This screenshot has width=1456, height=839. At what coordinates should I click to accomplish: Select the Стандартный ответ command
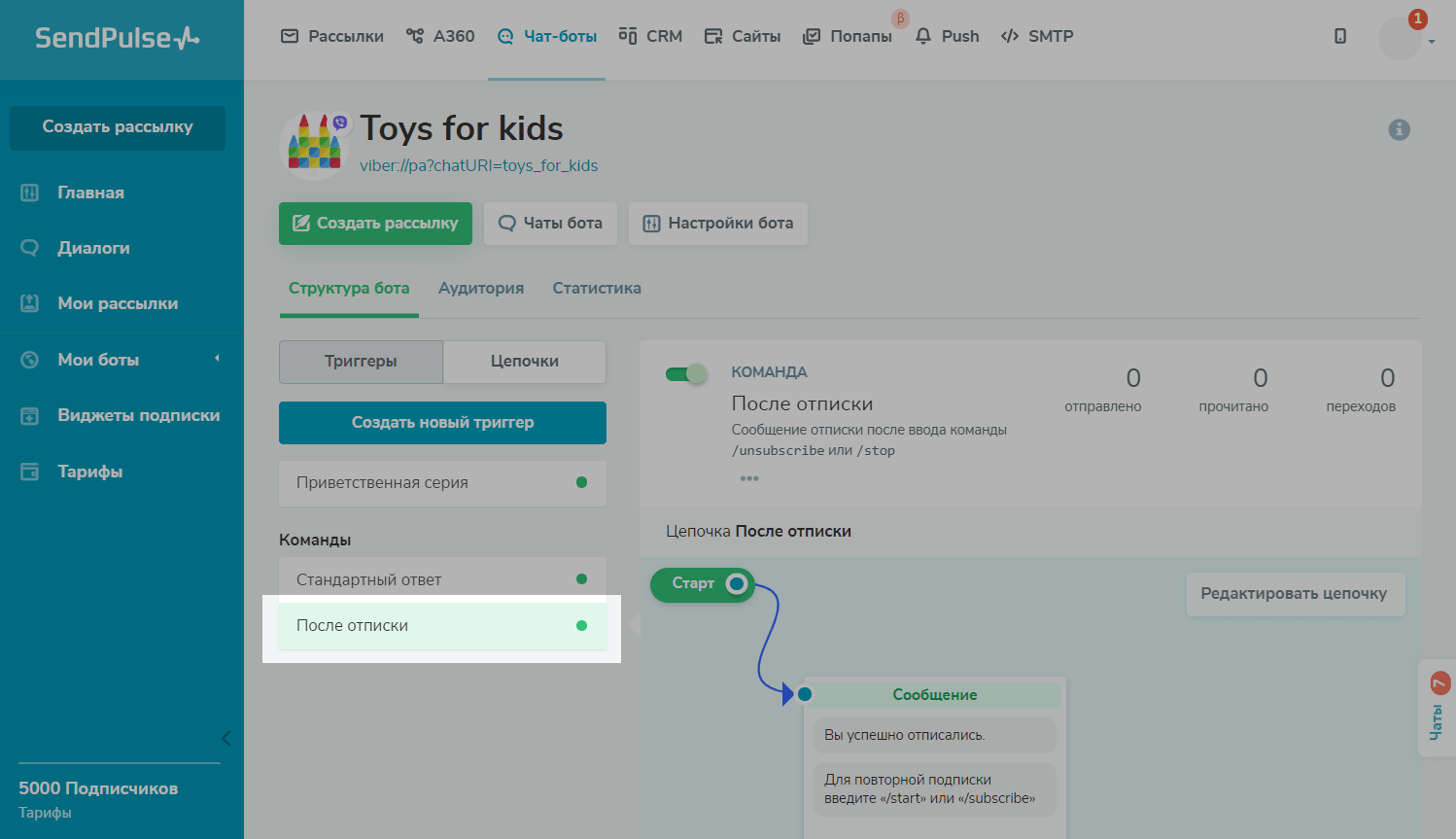(x=442, y=579)
